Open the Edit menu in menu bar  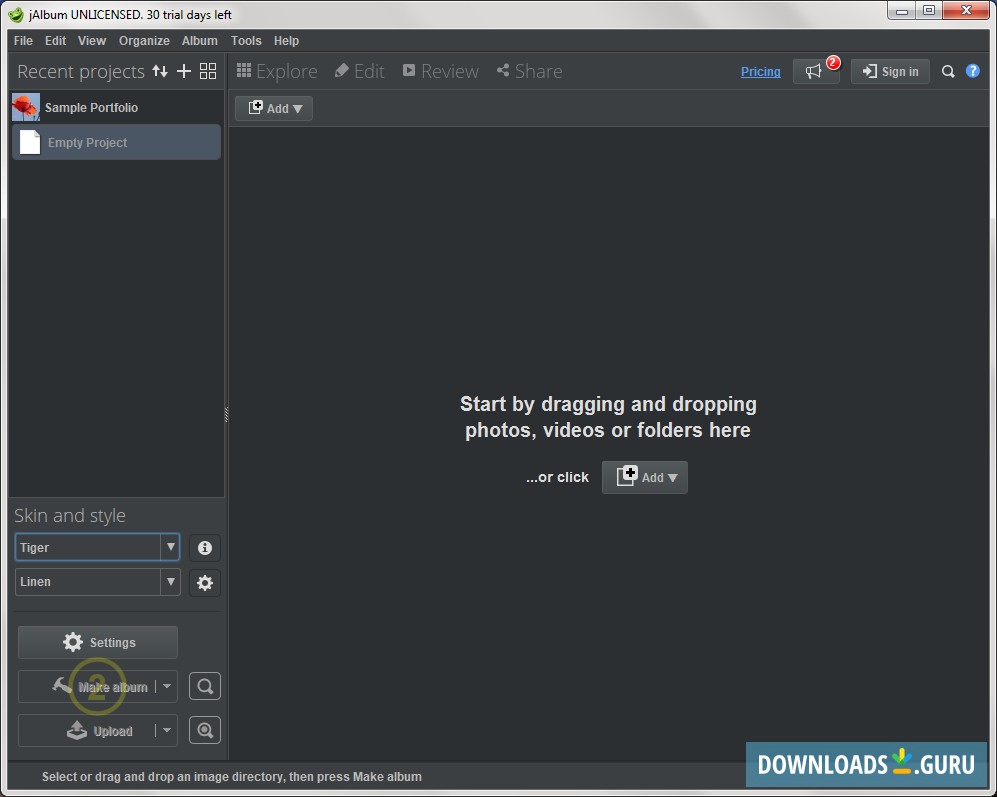tap(55, 41)
